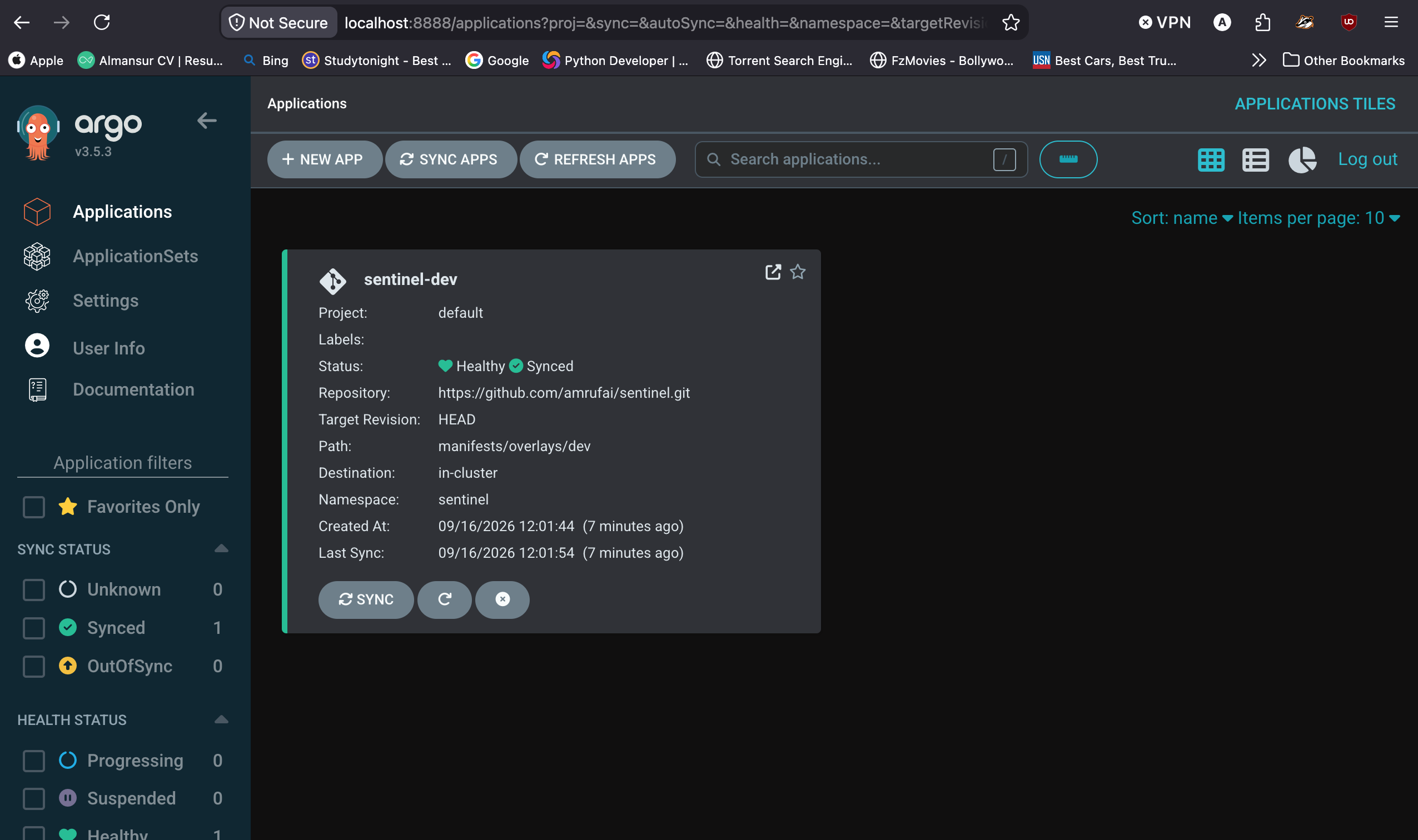The height and width of the screenshot is (840, 1418).
Task: Click the REFRESH APPS button
Action: [x=598, y=159]
